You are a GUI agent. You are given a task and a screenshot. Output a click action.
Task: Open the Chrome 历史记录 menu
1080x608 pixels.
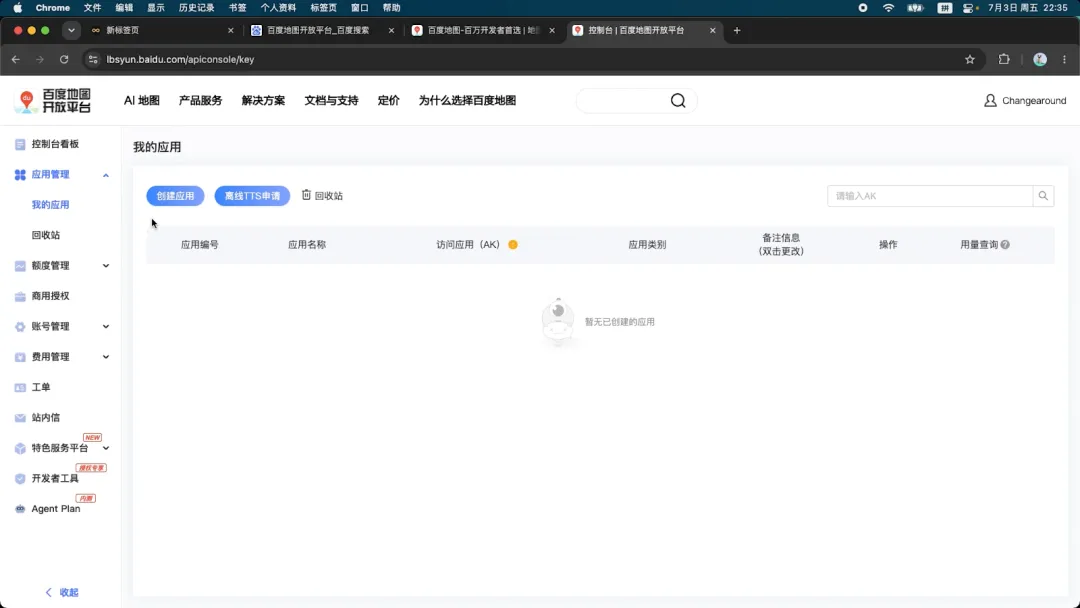[196, 8]
